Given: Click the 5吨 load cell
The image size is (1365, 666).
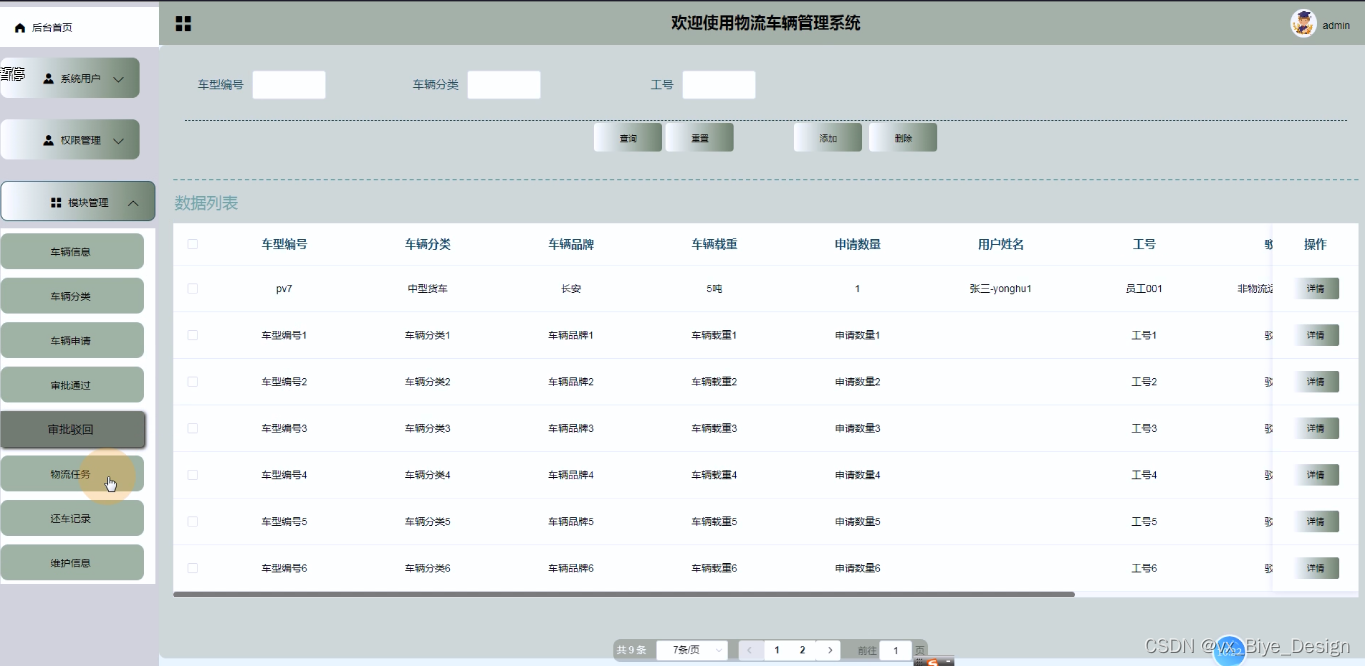Looking at the screenshot, I should tap(714, 289).
